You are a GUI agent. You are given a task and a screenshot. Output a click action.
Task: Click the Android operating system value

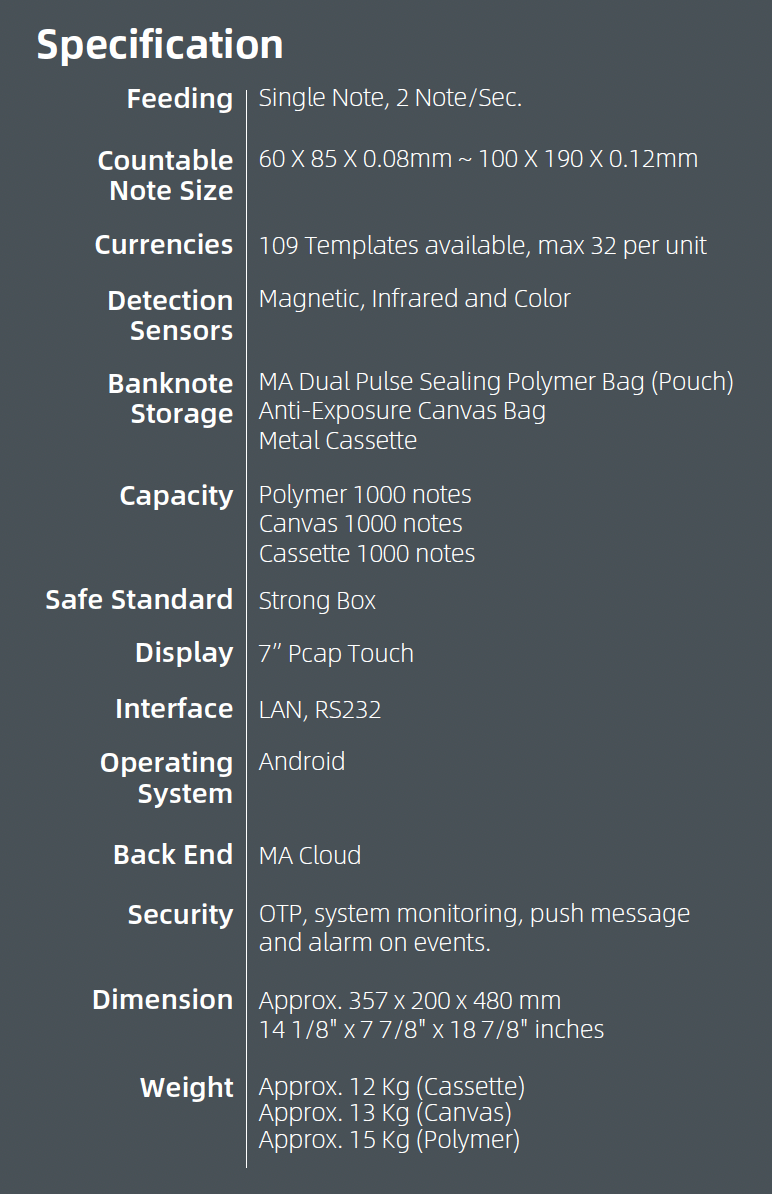(301, 761)
